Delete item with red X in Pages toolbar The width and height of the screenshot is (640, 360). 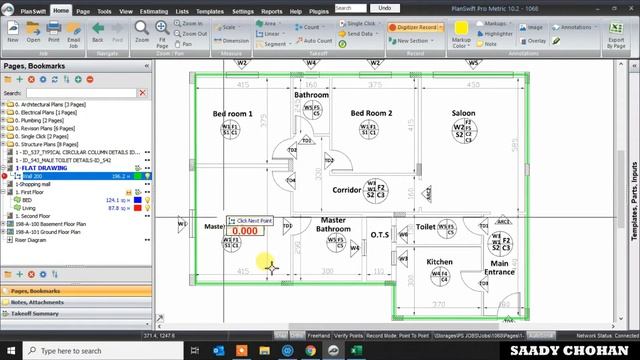(x=31, y=80)
